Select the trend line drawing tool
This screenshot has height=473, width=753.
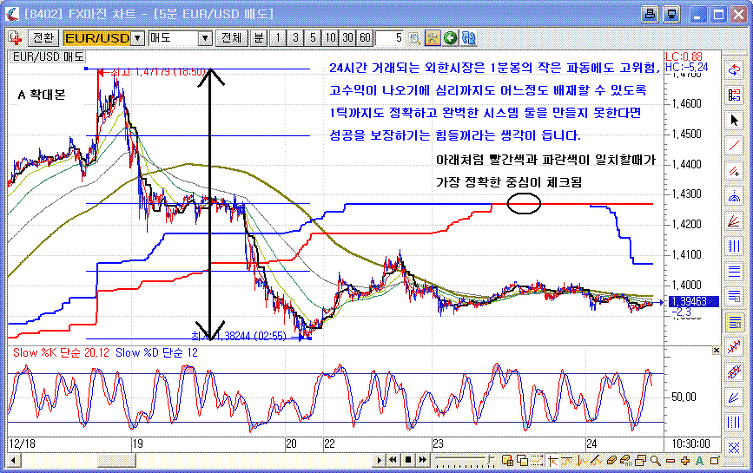pyautogui.click(x=737, y=145)
